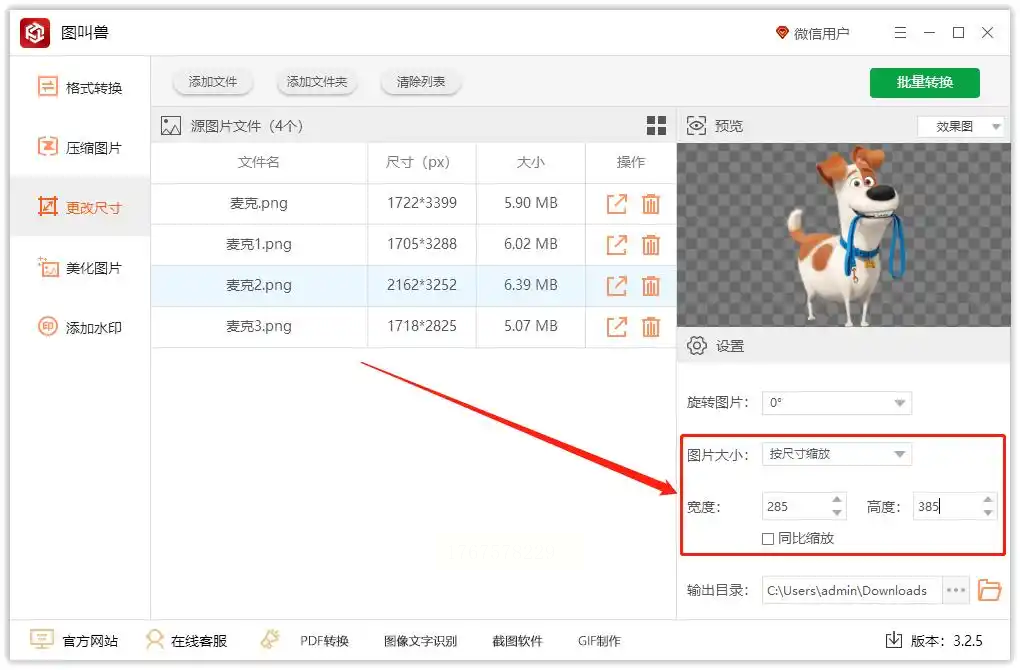
Task: Open export icon for 麦克.png row
Action: point(616,204)
